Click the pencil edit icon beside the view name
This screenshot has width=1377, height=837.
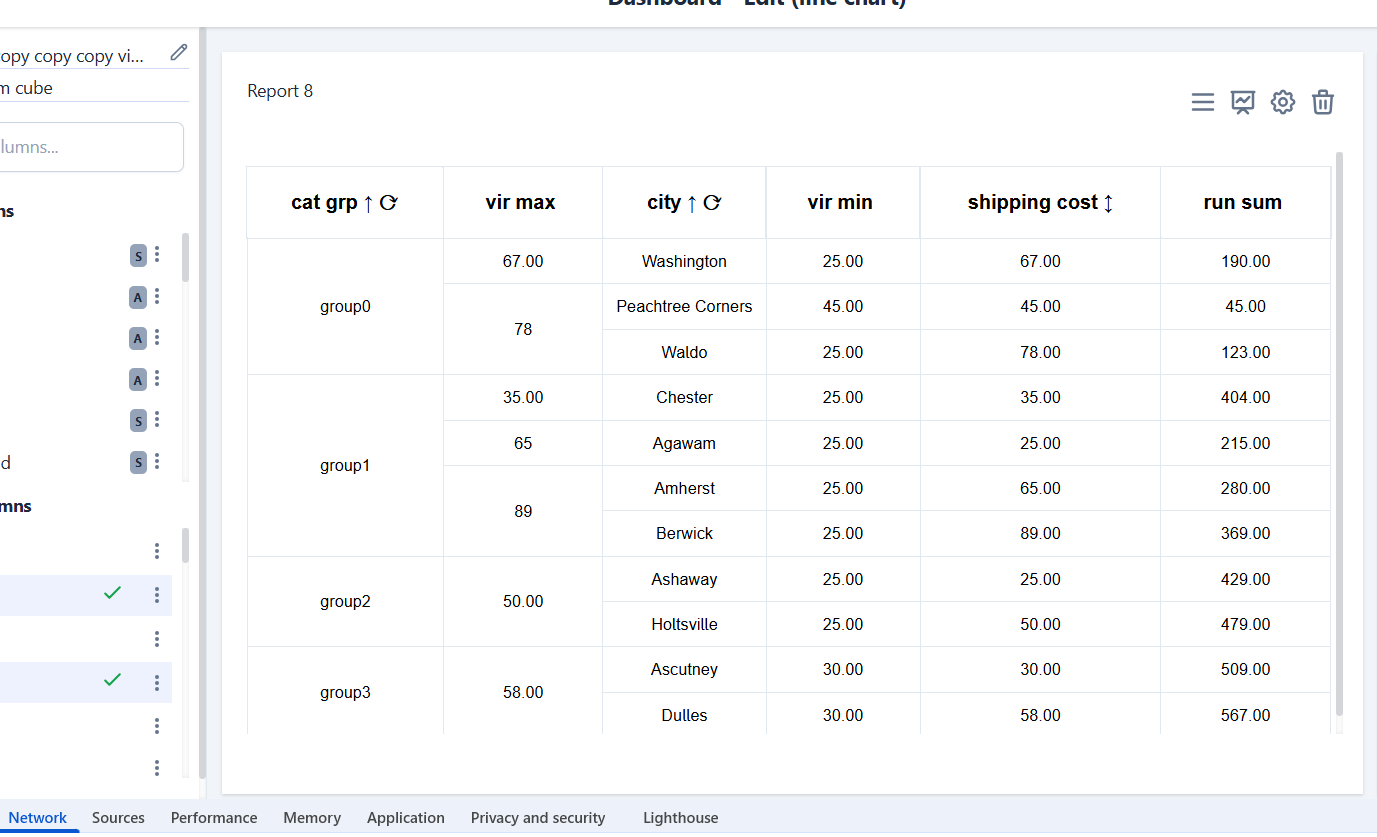[x=179, y=53]
